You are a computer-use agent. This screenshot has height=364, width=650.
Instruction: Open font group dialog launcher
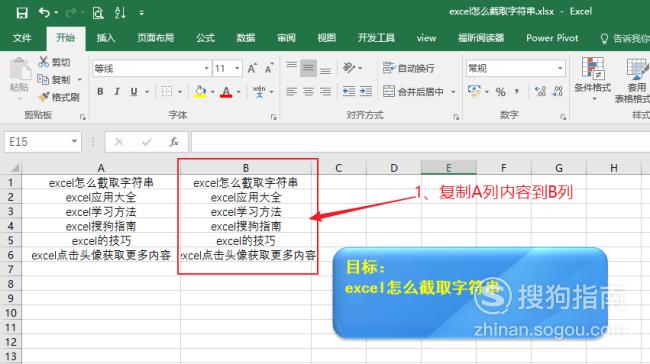coord(274,117)
